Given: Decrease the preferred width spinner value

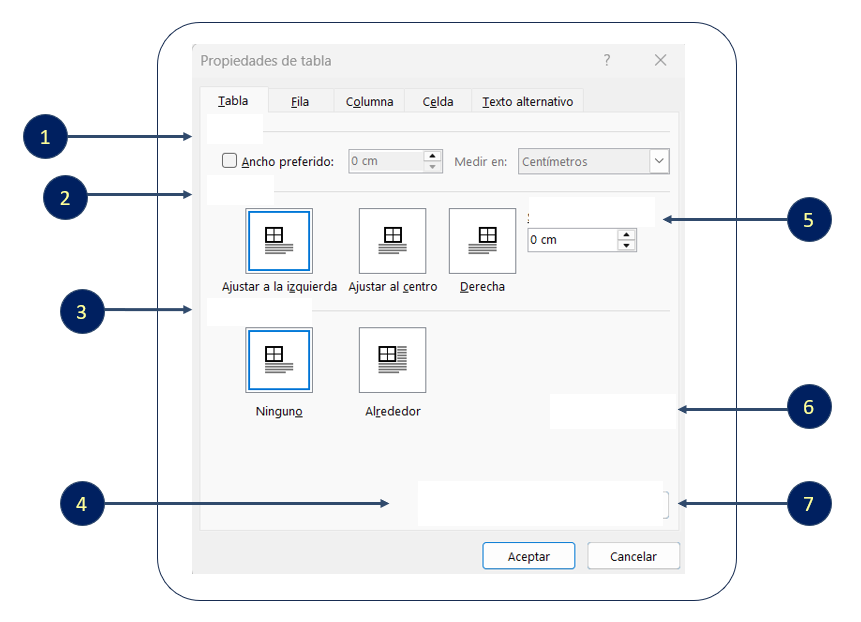Looking at the screenshot, I should pyautogui.click(x=433, y=167).
